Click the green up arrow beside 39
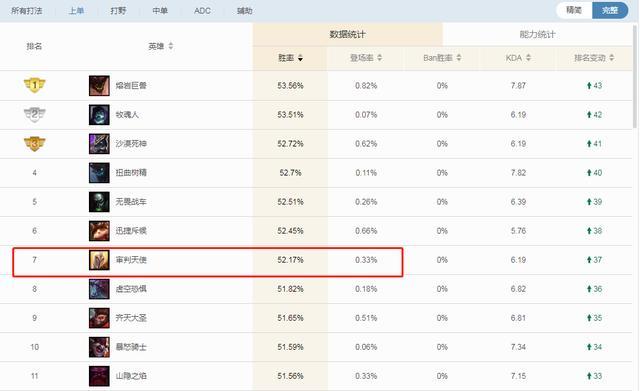 589,202
